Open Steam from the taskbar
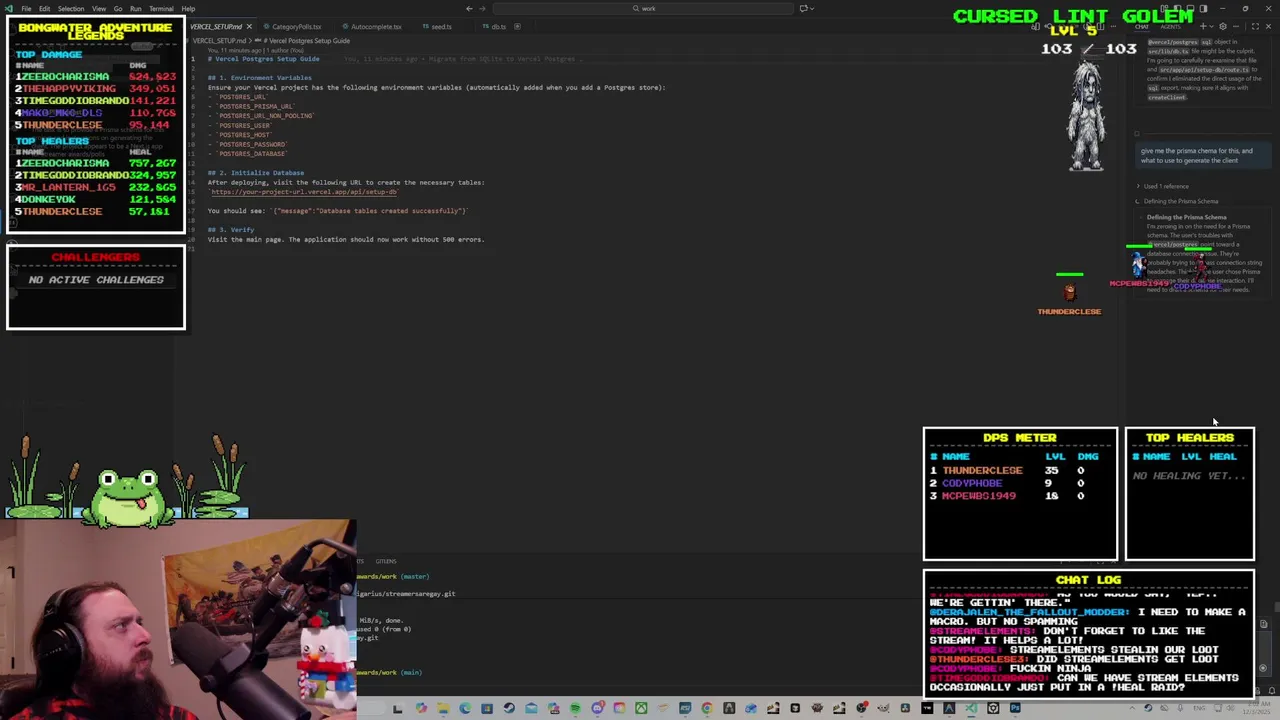 click(509, 709)
